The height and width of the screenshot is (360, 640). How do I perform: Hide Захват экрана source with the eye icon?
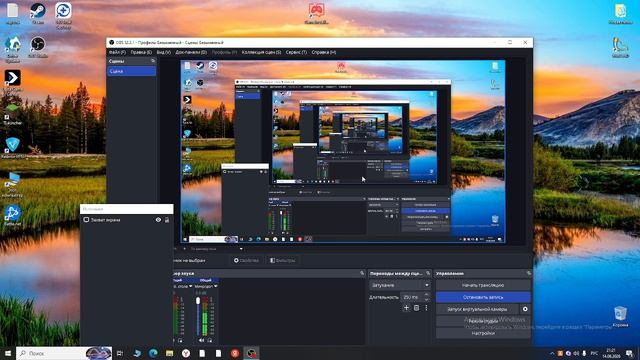point(158,220)
